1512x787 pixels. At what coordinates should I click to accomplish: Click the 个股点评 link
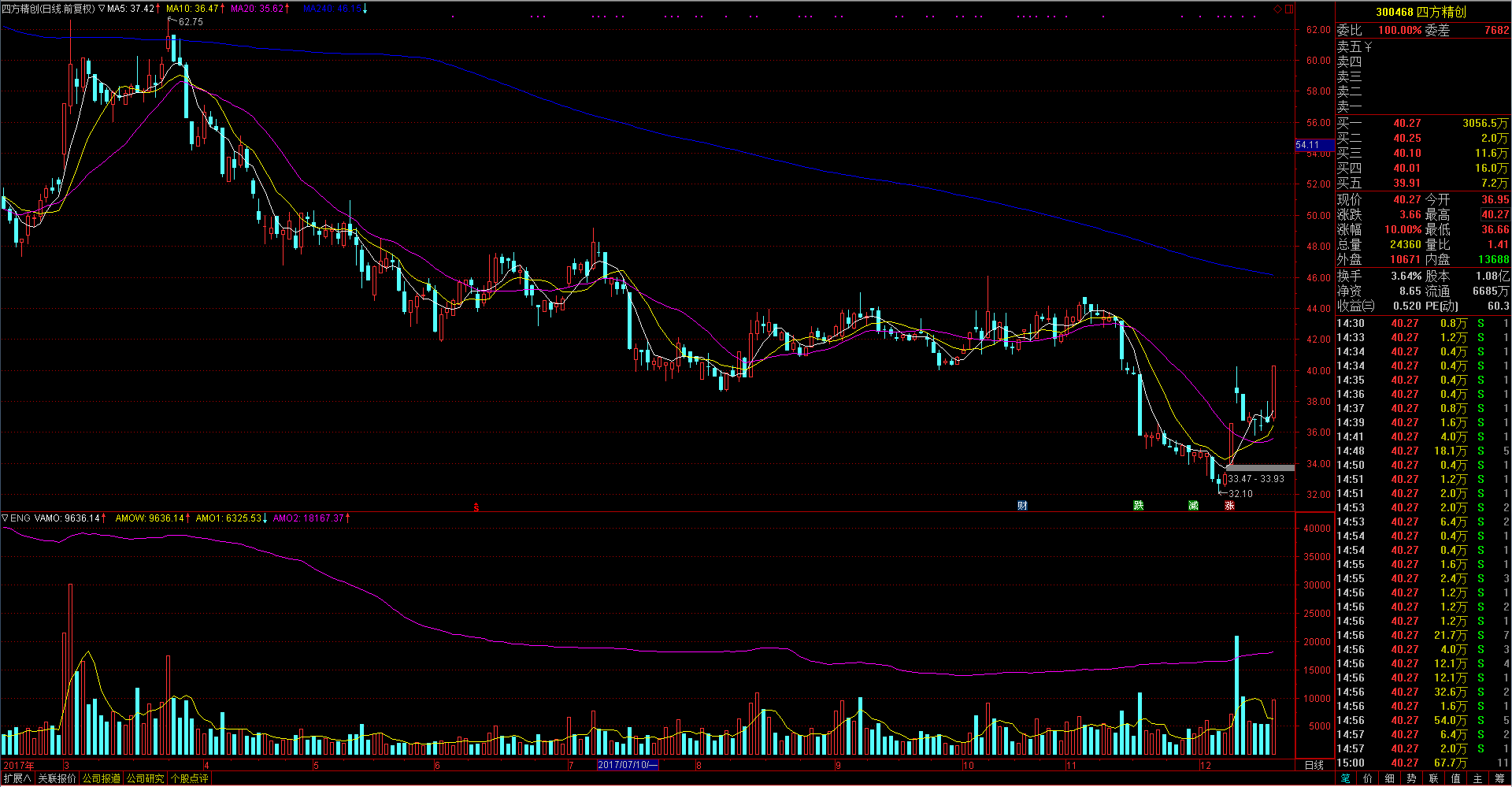(x=190, y=778)
